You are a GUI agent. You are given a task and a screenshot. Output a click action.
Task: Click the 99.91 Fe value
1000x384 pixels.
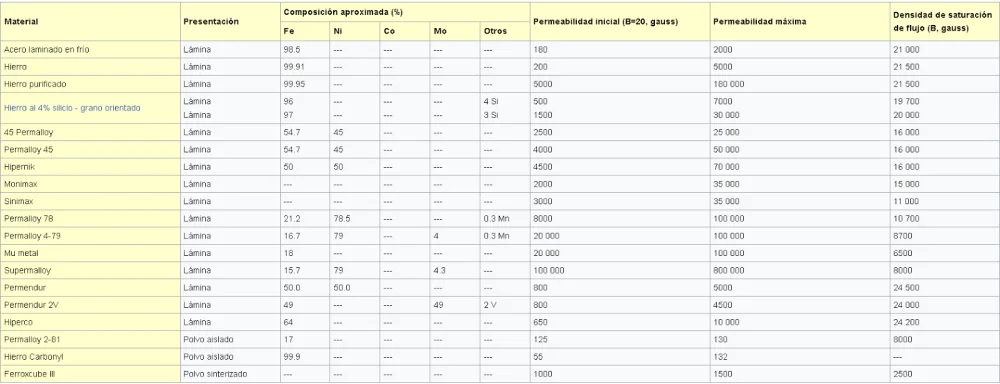tap(293, 66)
